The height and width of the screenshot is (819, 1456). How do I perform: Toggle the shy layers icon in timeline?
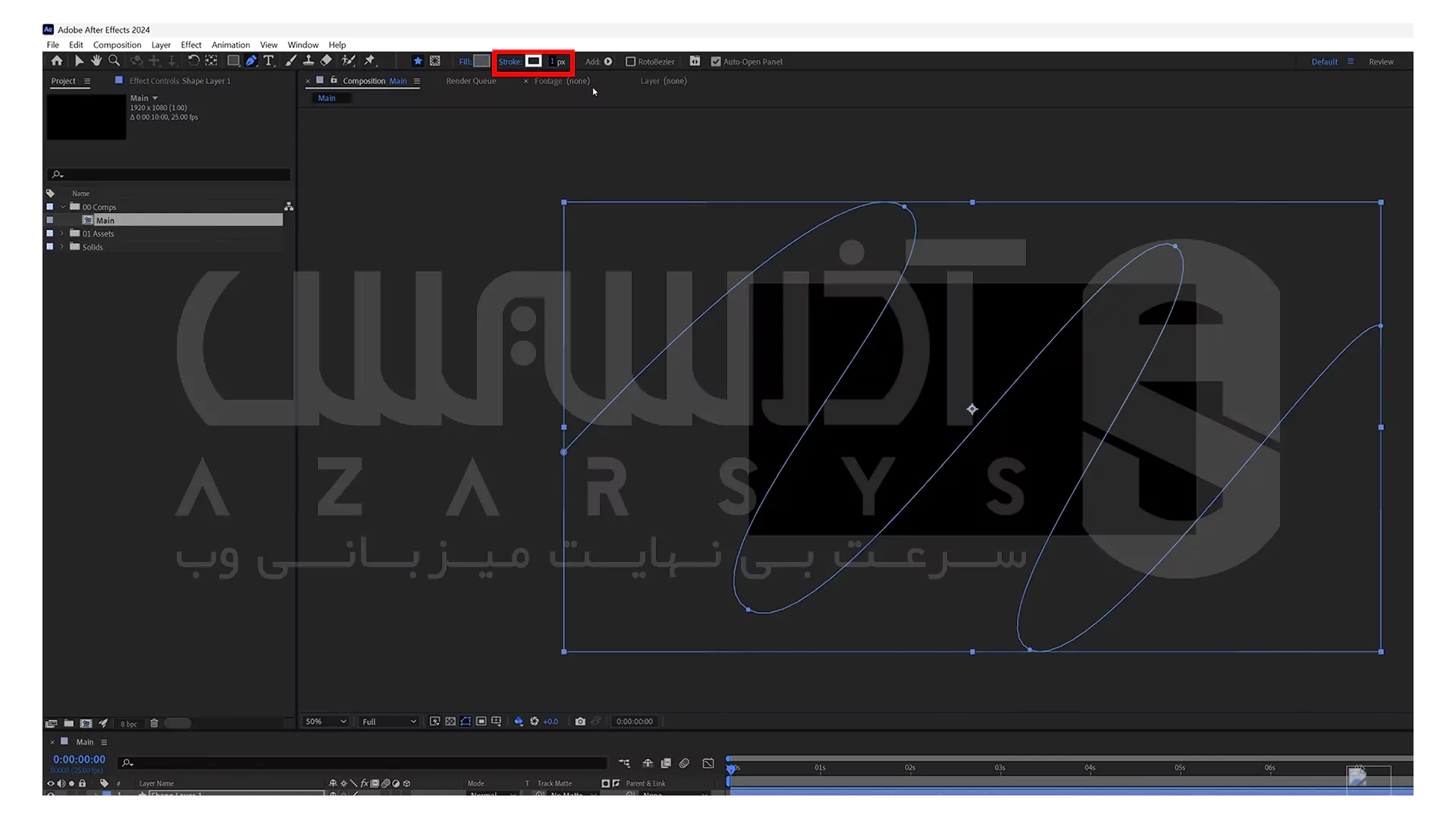click(x=648, y=763)
